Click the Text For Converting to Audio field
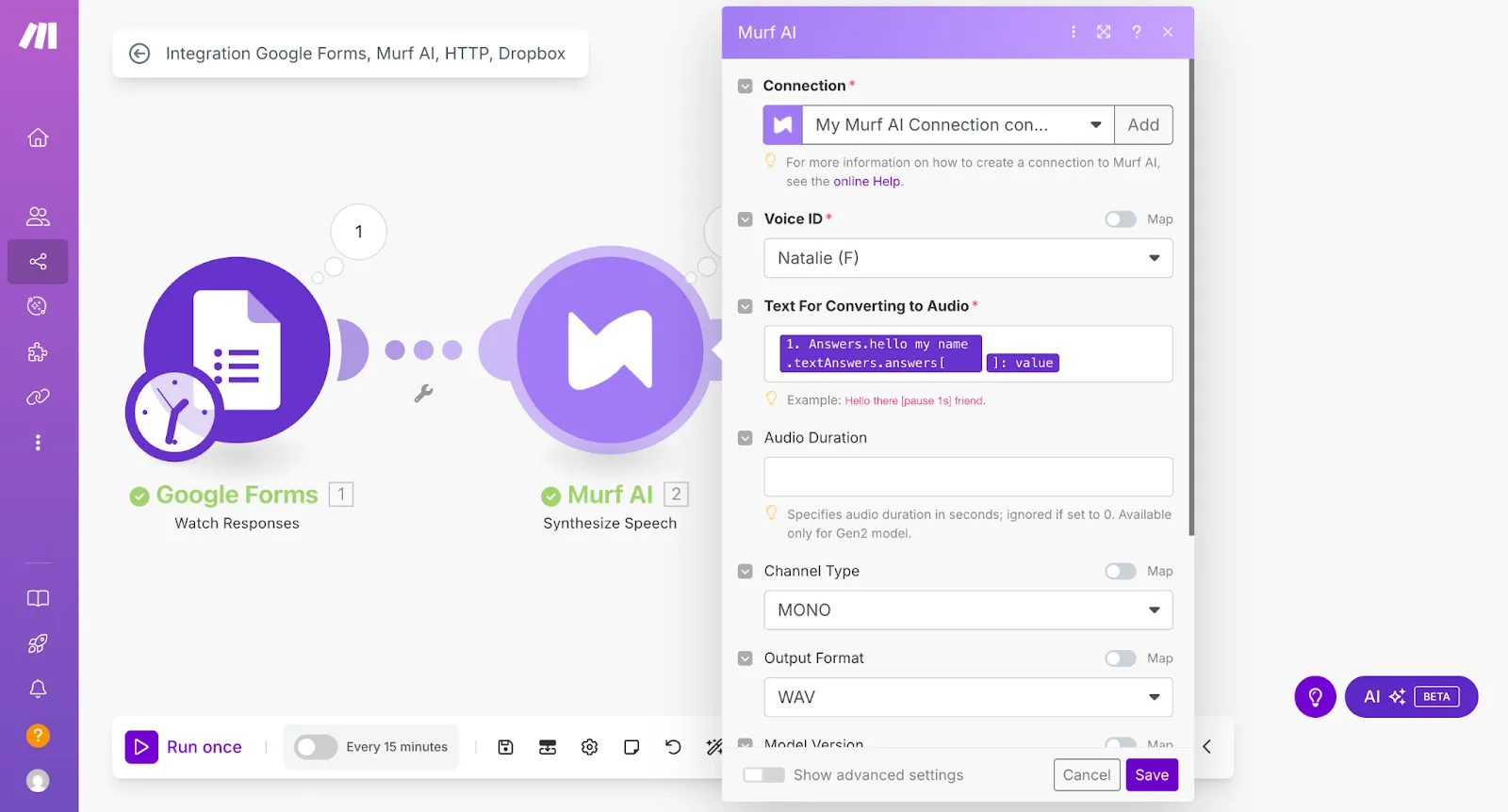This screenshot has width=1508, height=812. [x=968, y=354]
